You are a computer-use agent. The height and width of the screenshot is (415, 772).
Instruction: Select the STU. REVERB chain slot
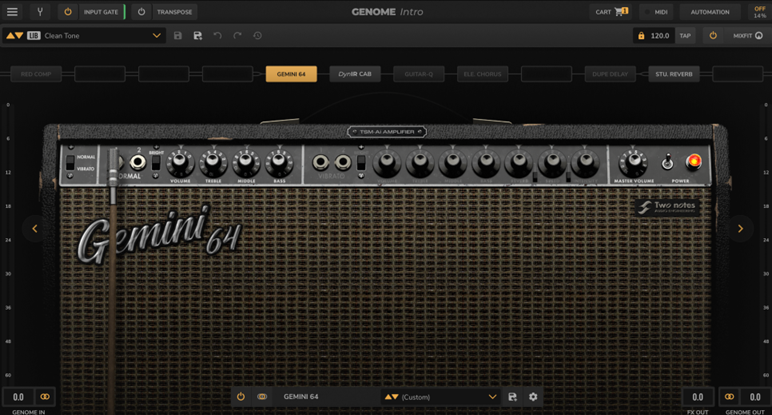click(674, 74)
